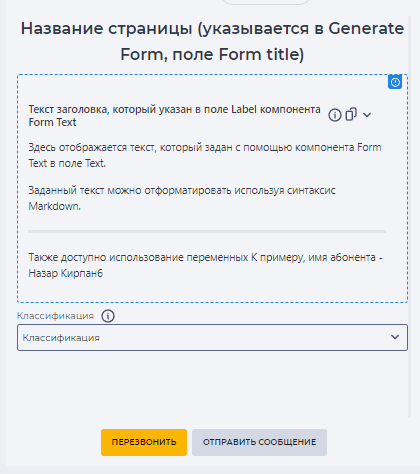This screenshot has height=474, width=420.
Task: Click the rounded pill button at top edge
Action: click(x=266, y=2)
